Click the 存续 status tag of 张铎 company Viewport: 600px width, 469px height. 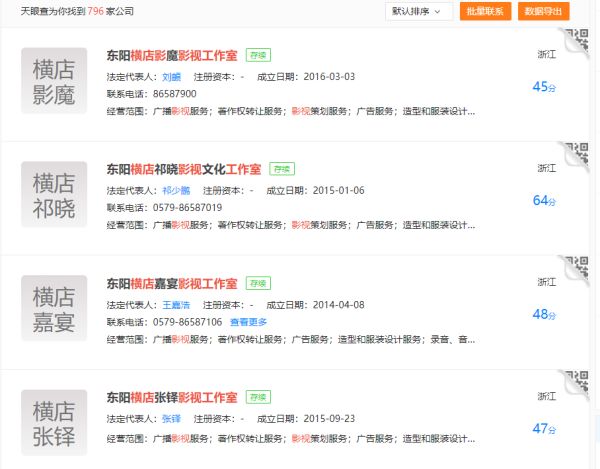pyautogui.click(x=258, y=397)
